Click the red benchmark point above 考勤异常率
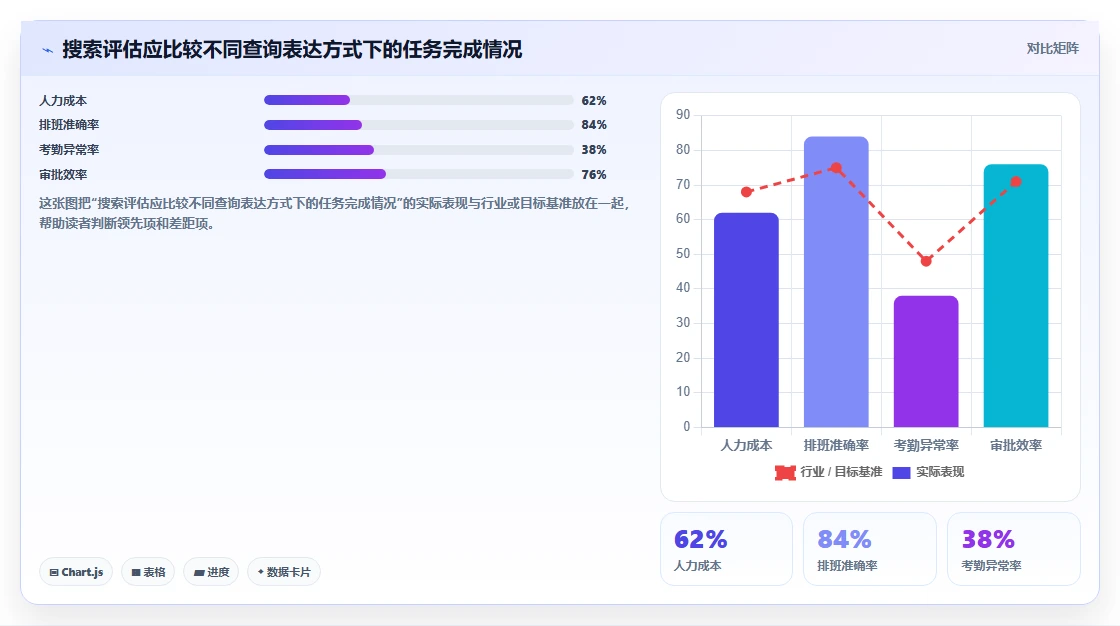Image resolution: width=1120 pixels, height=626 pixels. coord(926,261)
